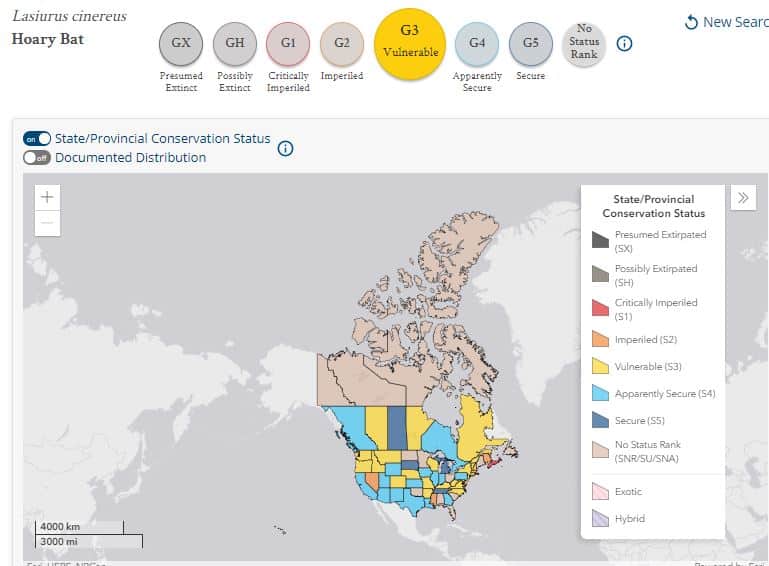This screenshot has height=566, width=769.
Task: Click the GX Presumed Extinct rank circle
Action: tap(180, 44)
